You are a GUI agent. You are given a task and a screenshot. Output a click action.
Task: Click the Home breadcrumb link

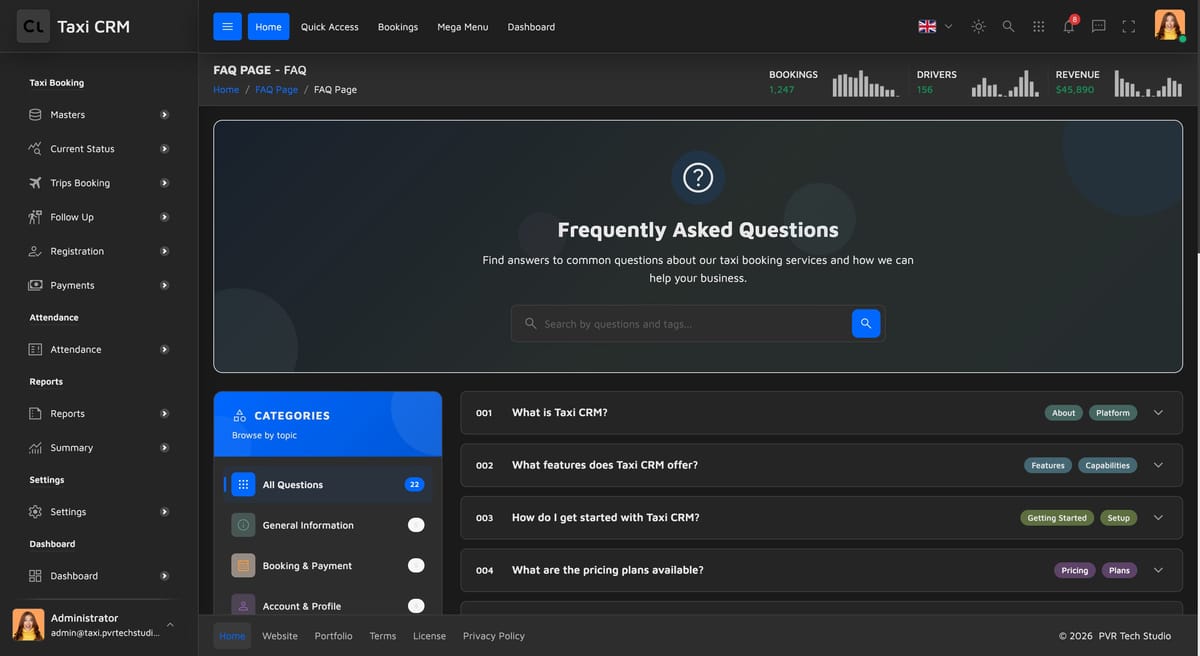(x=226, y=89)
